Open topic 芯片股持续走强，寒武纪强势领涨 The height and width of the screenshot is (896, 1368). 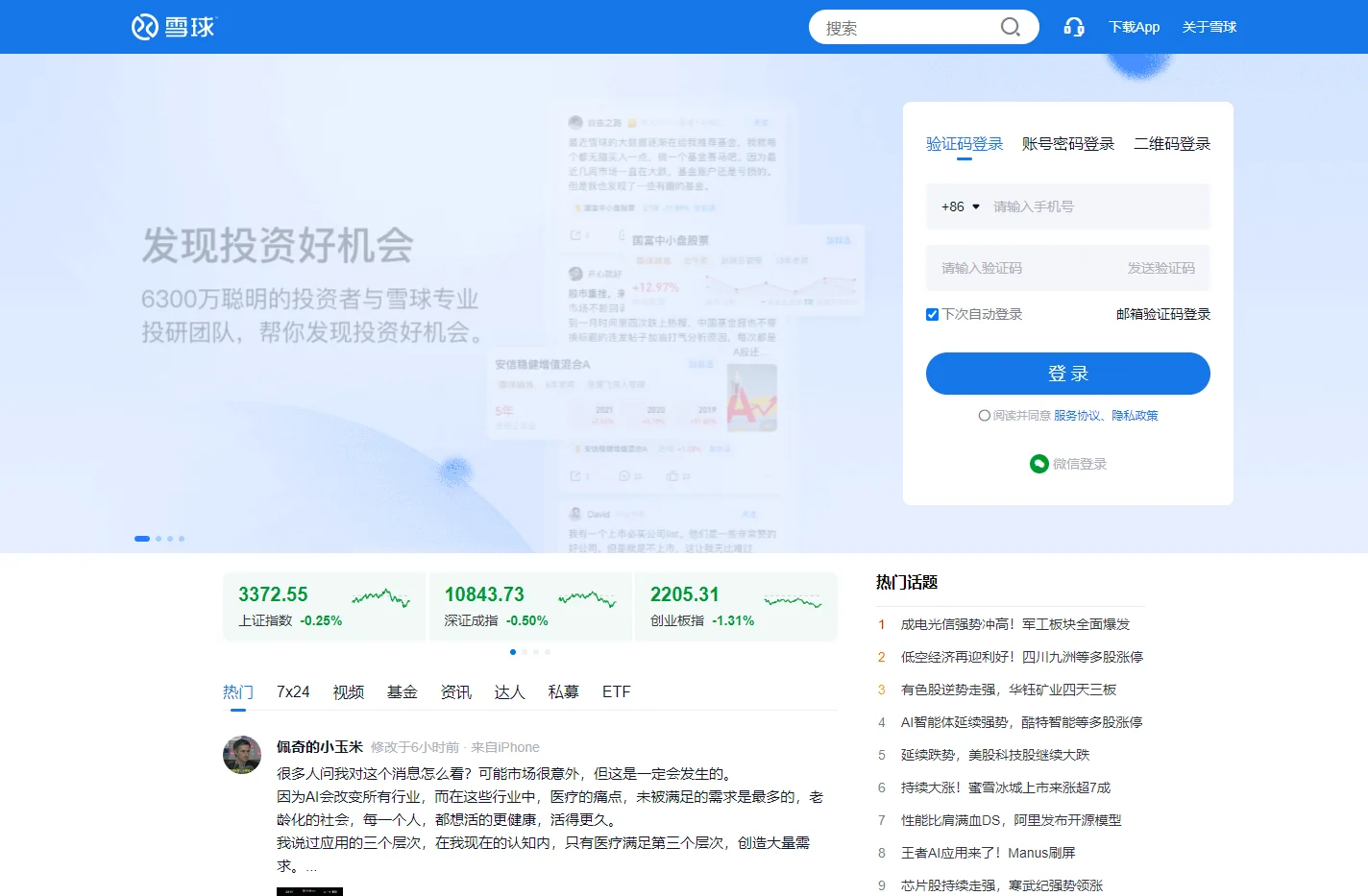click(x=1002, y=885)
